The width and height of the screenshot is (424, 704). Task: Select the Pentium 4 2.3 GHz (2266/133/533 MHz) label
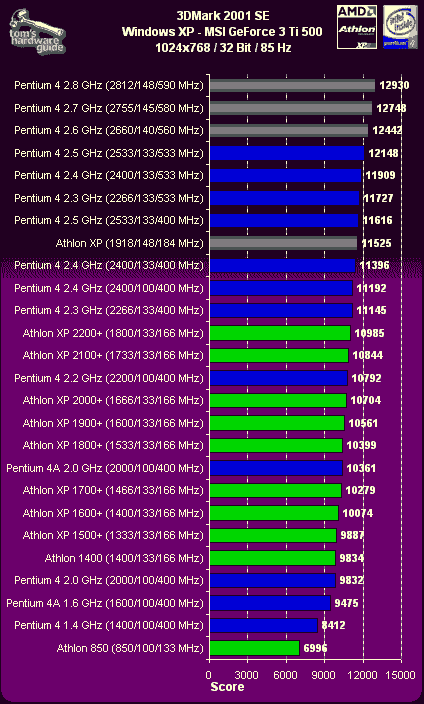[x=109, y=198]
